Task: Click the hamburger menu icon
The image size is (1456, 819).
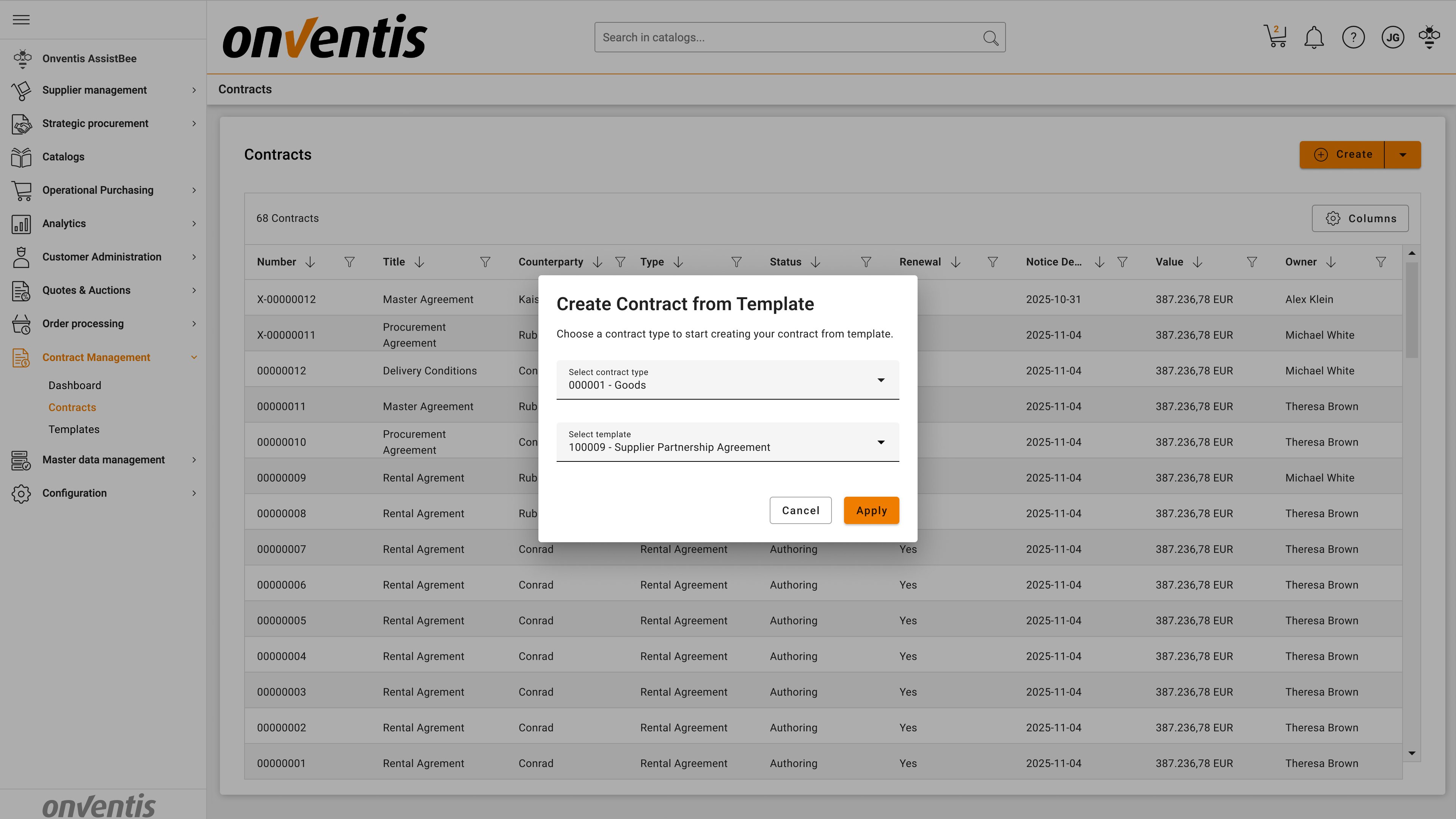Action: coord(21,20)
